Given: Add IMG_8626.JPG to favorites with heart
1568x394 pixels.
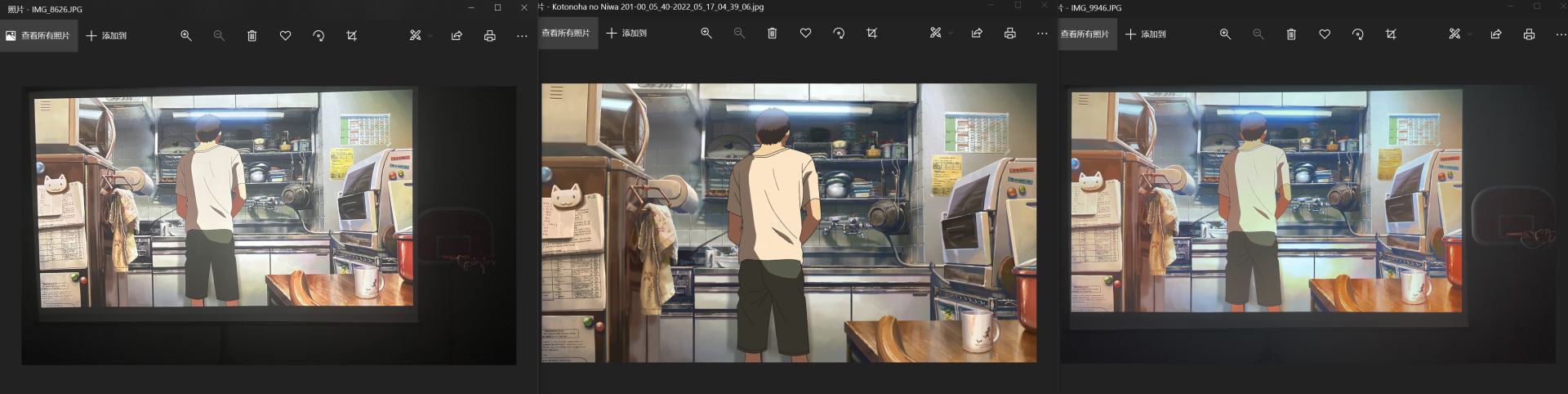Looking at the screenshot, I should pos(285,36).
